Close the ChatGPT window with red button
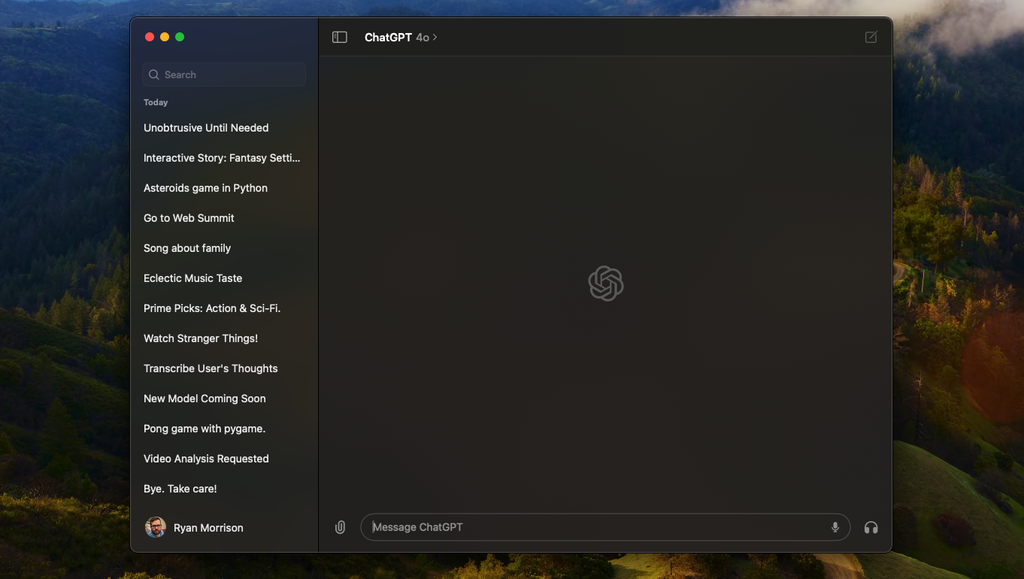Image resolution: width=1024 pixels, height=579 pixels. point(150,37)
